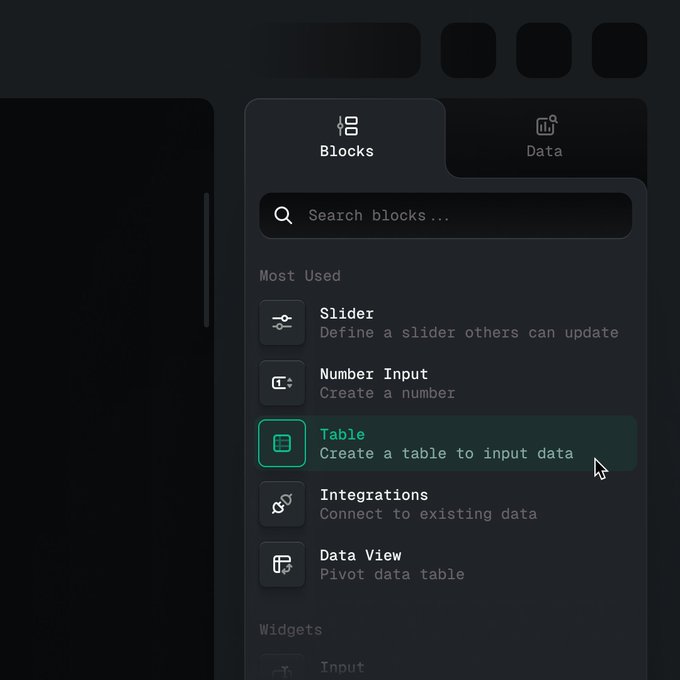Open the Blocks tab
The width and height of the screenshot is (680, 680).
(346, 137)
